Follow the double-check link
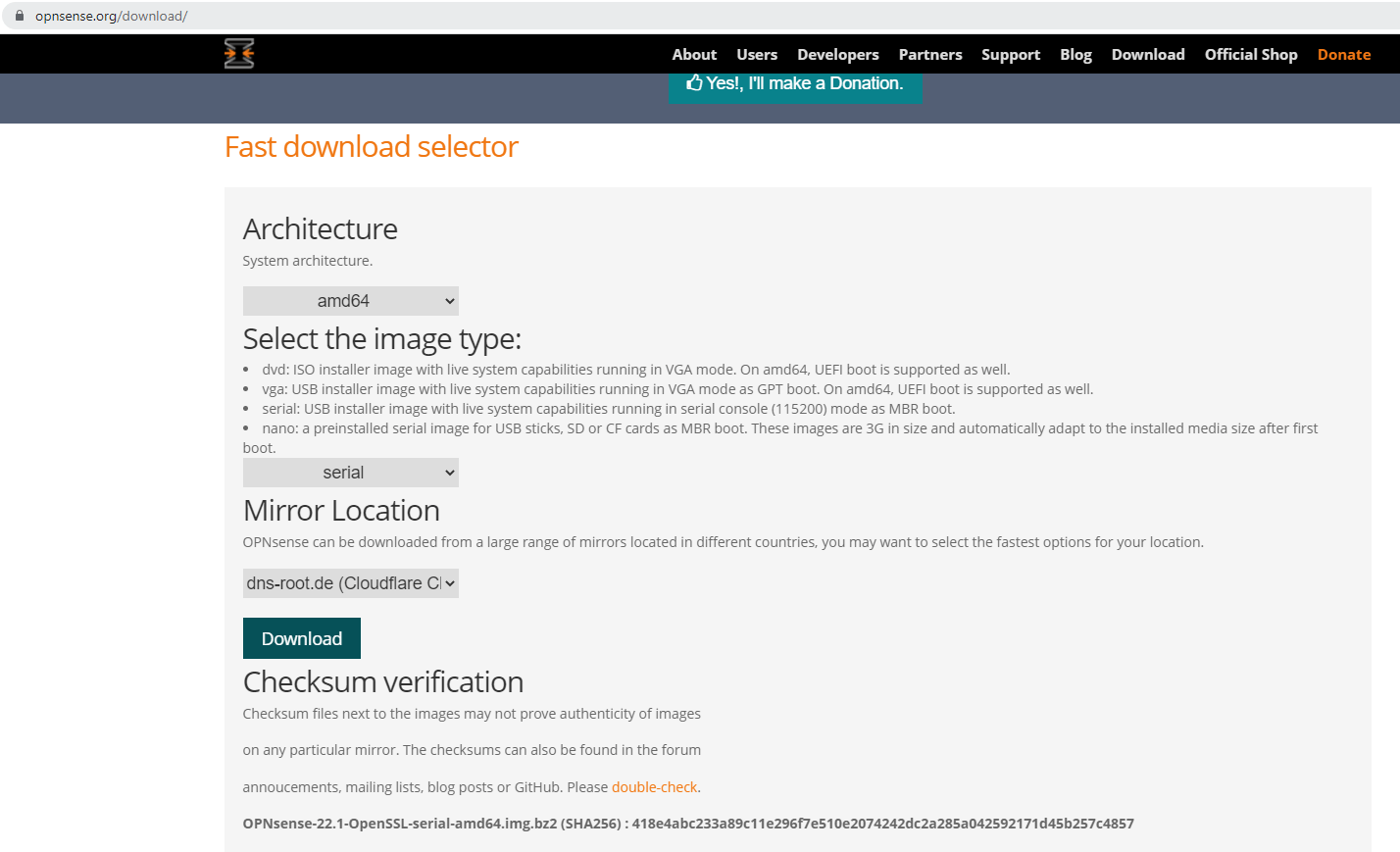The width and height of the screenshot is (1400, 852). pyautogui.click(x=654, y=787)
